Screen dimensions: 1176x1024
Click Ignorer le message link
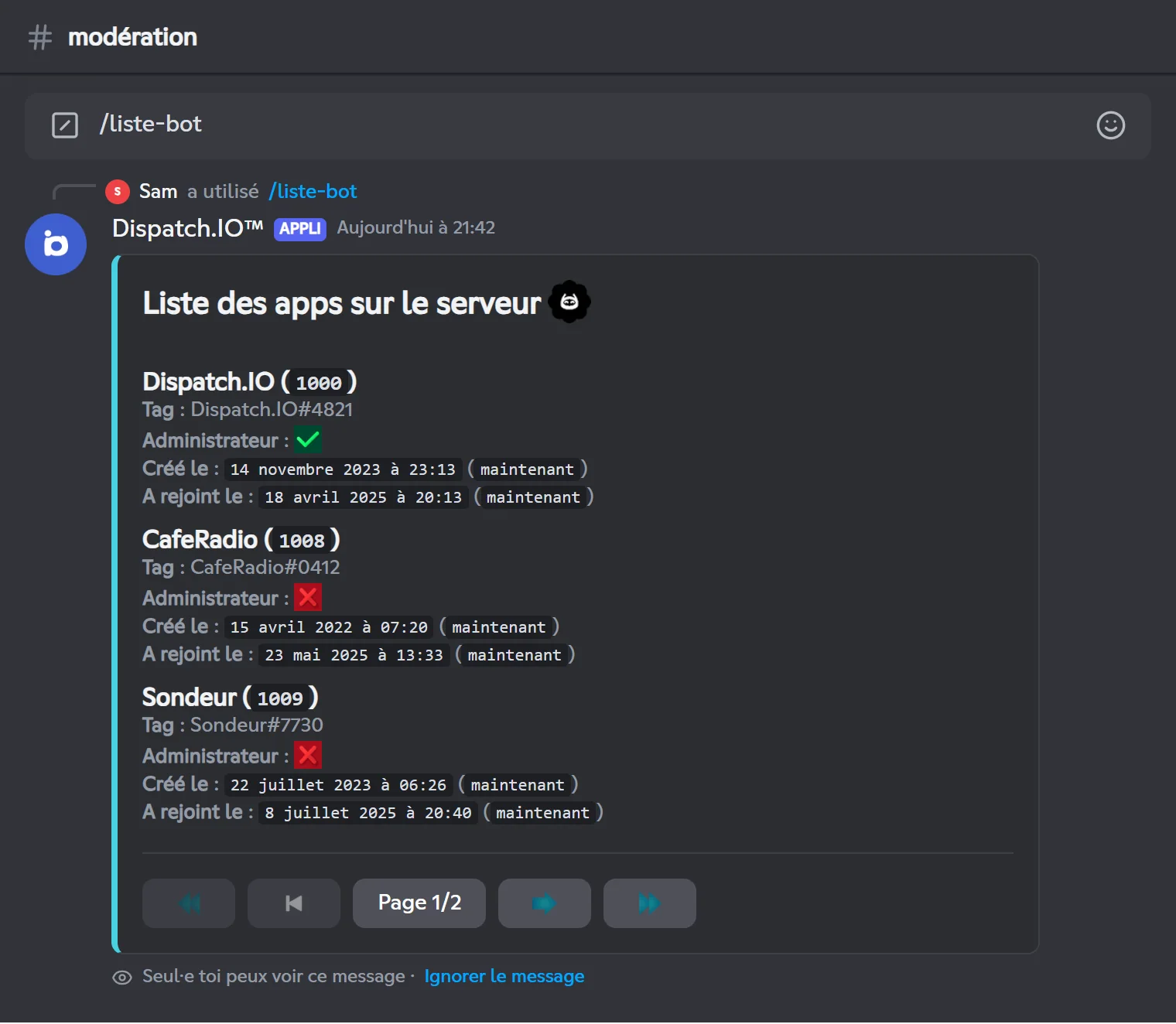pos(504,977)
